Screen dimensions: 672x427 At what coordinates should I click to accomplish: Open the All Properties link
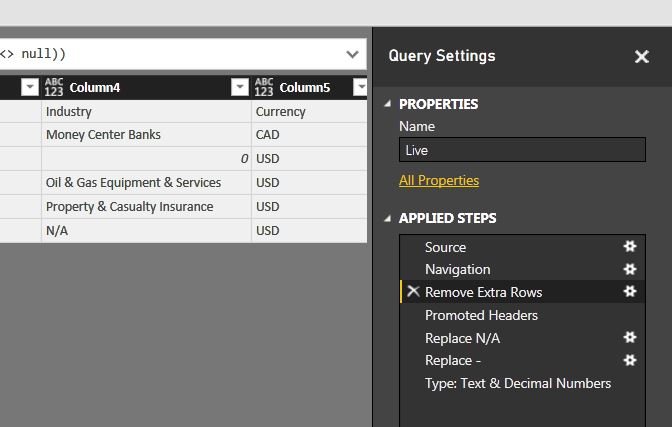tap(438, 181)
